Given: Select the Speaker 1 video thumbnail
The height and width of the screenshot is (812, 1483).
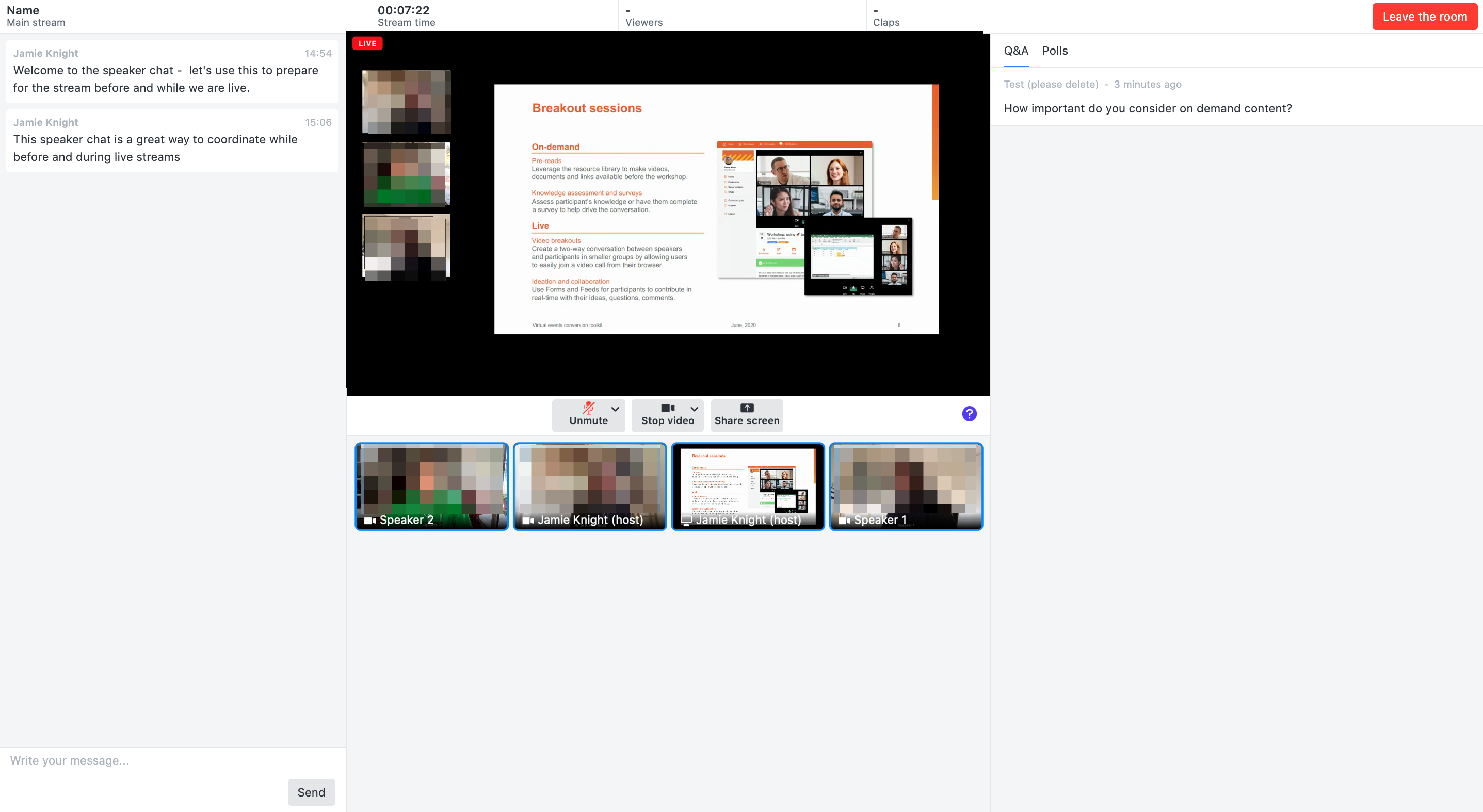Looking at the screenshot, I should pyautogui.click(x=906, y=486).
